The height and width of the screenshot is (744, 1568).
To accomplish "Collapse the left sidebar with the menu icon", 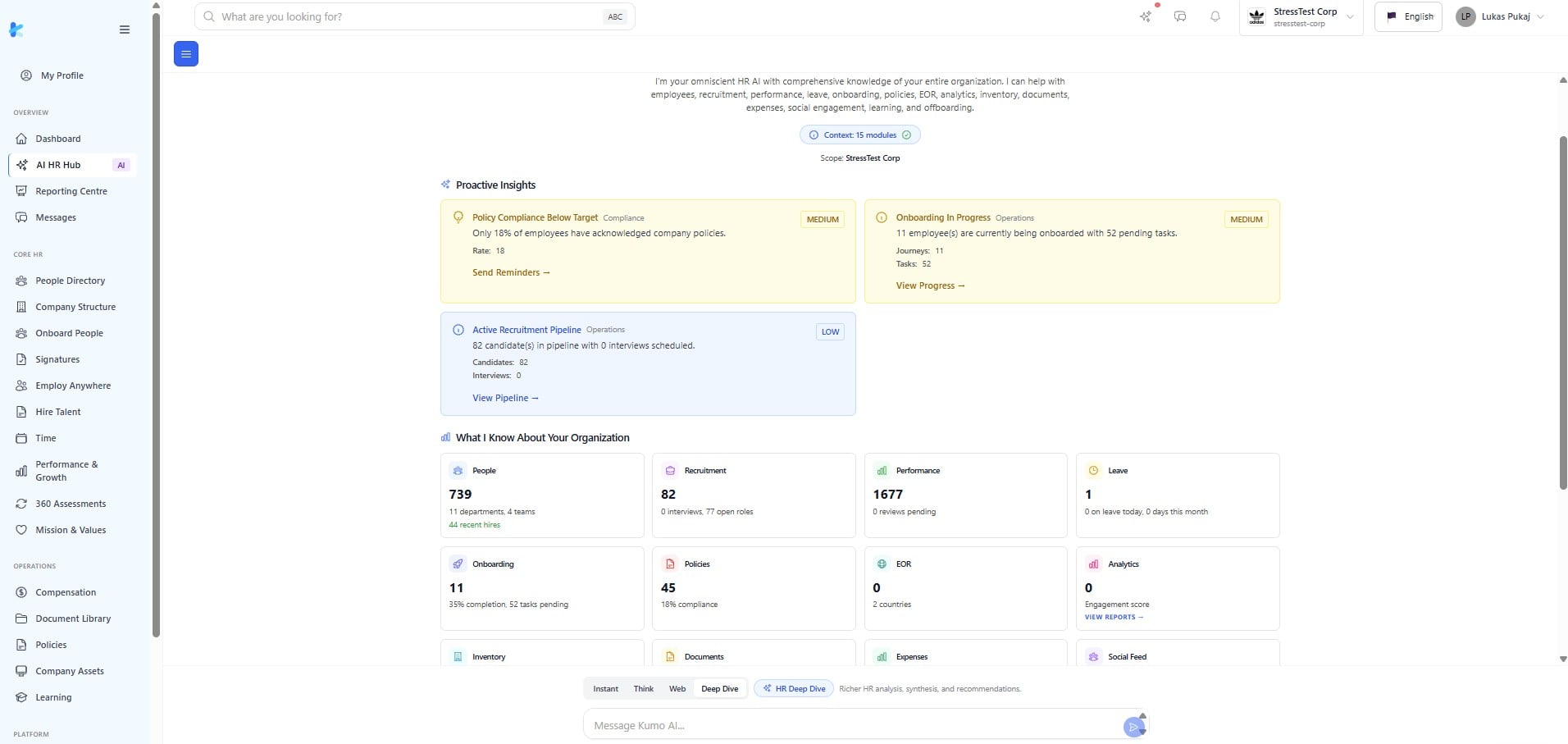I will (x=125, y=30).
